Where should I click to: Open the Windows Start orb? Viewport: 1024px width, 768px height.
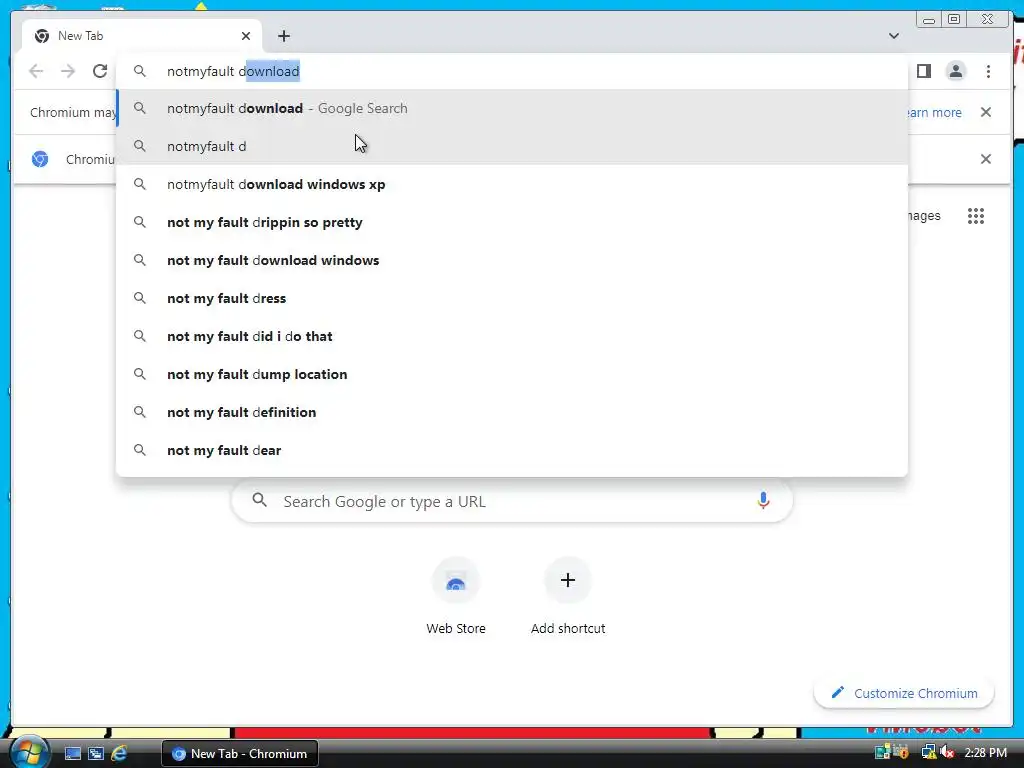coord(29,752)
